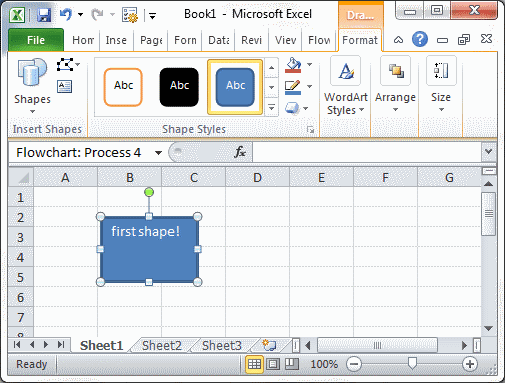Expand the shape styles gallery More button

coord(272,107)
